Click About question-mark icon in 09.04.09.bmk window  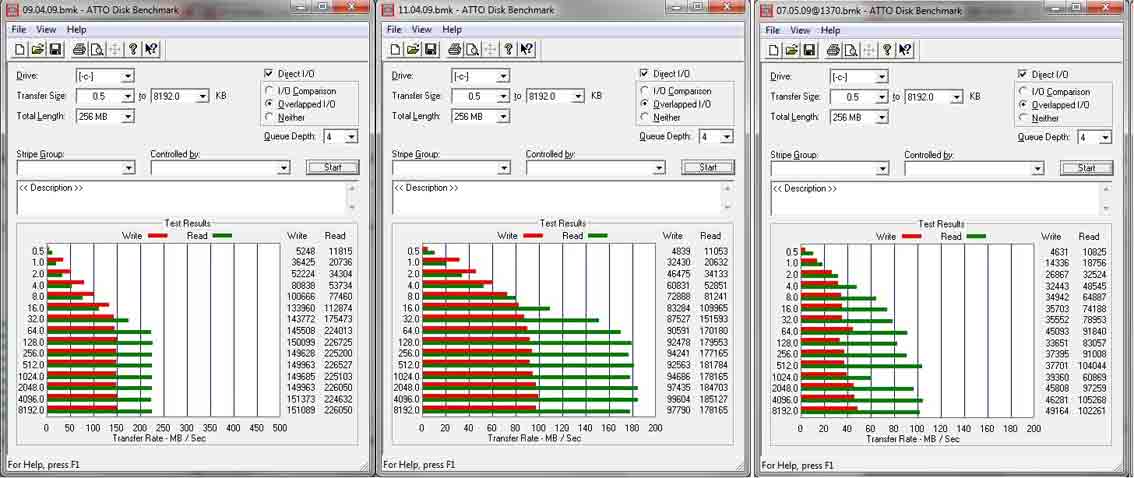[x=133, y=49]
